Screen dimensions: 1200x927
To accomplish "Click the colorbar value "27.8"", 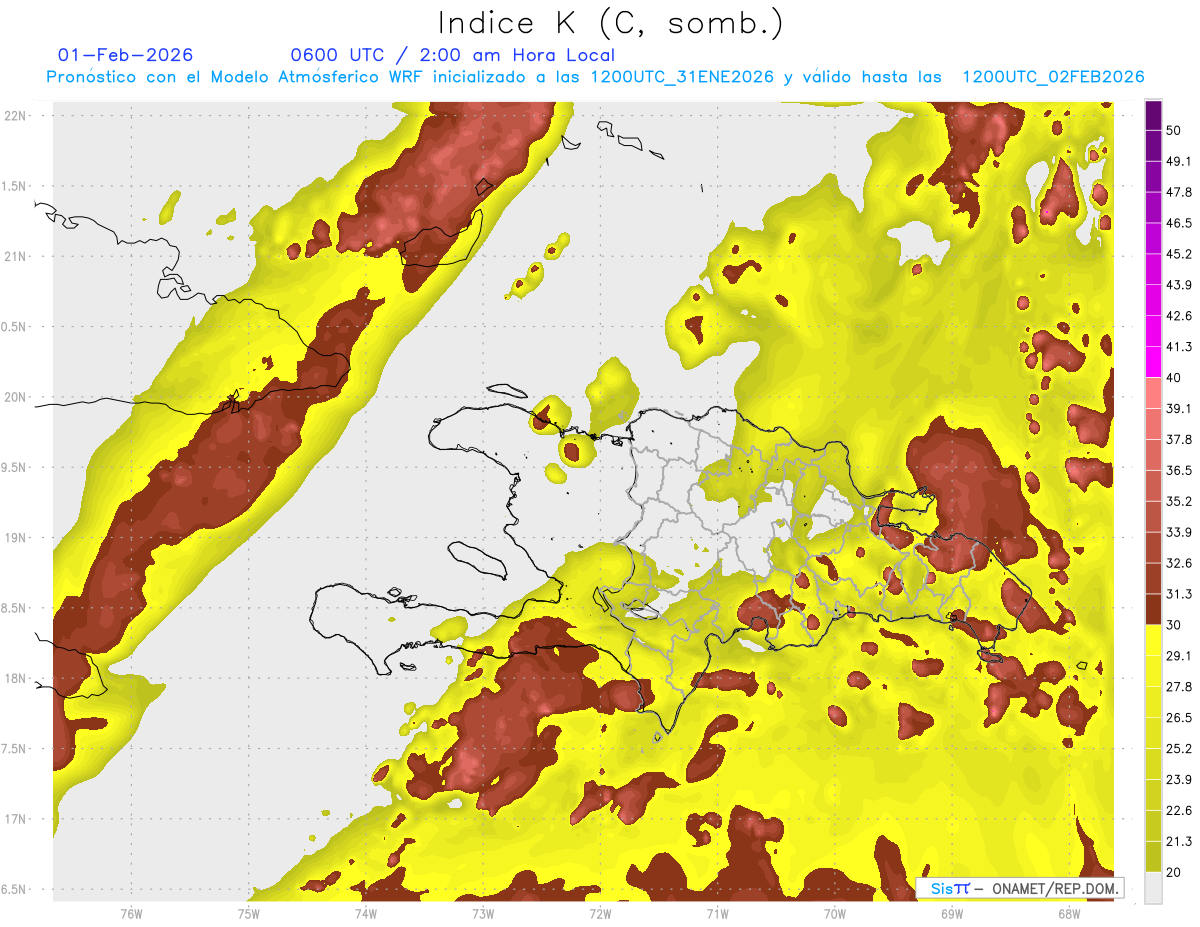I will click(1179, 686).
